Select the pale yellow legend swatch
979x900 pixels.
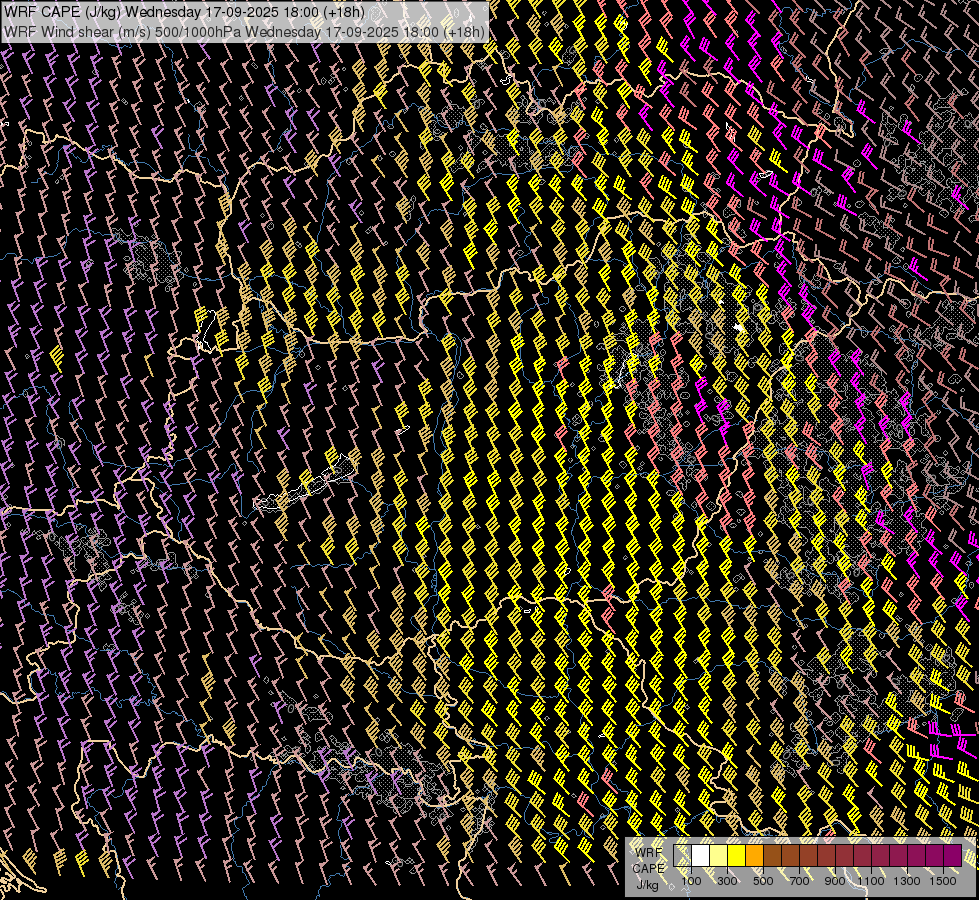tap(719, 855)
